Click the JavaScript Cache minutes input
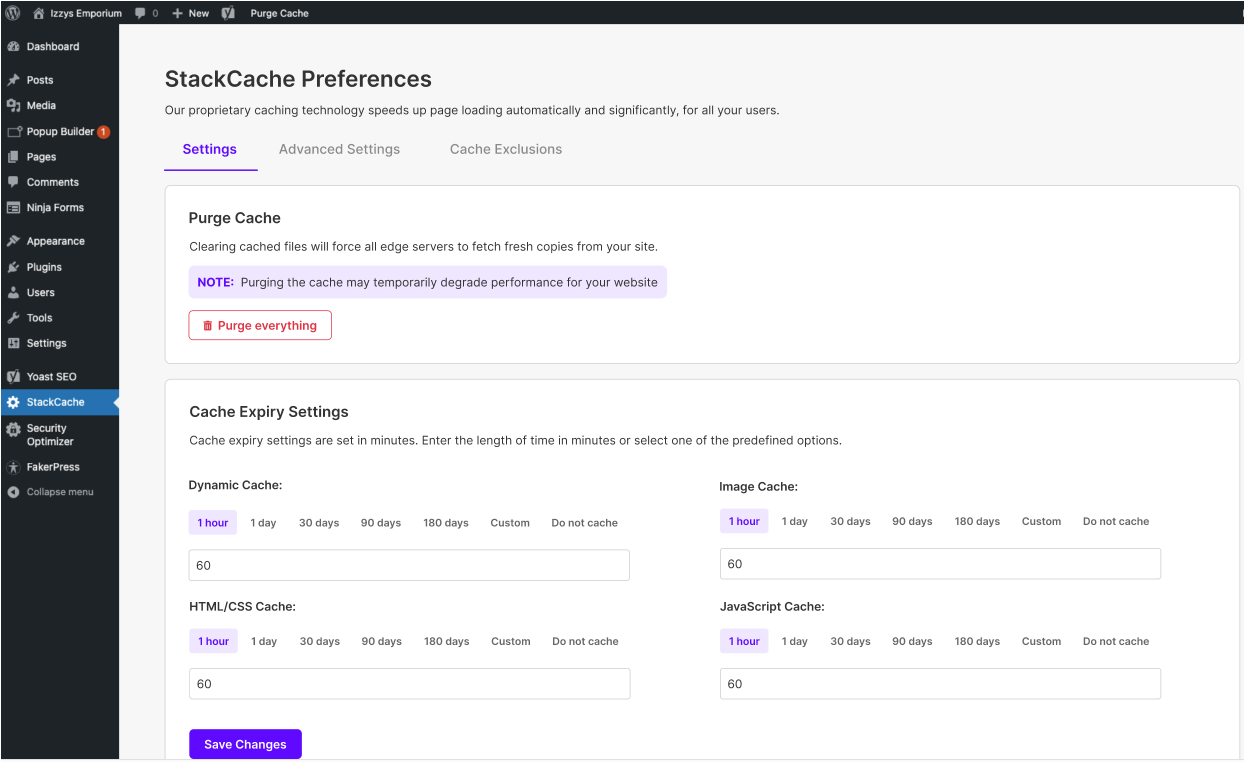Image resolution: width=1245 pixels, height=763 pixels. [x=940, y=684]
